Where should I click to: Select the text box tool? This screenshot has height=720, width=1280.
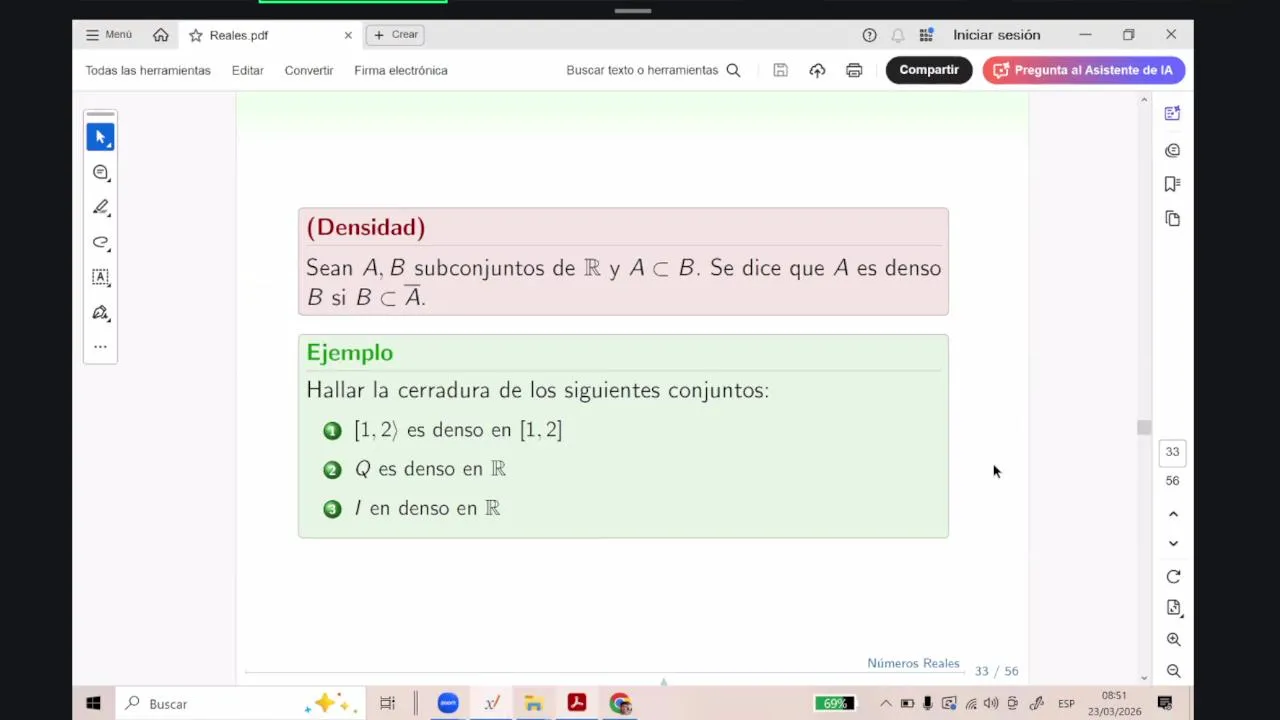pos(100,277)
